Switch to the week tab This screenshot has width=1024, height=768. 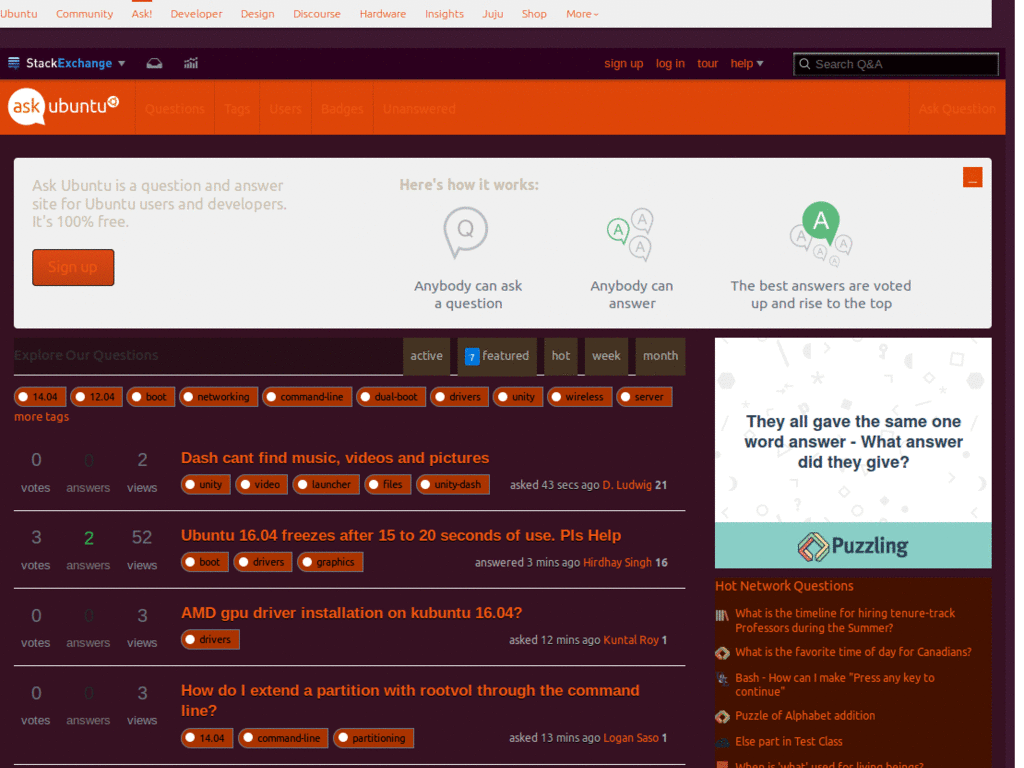606,356
